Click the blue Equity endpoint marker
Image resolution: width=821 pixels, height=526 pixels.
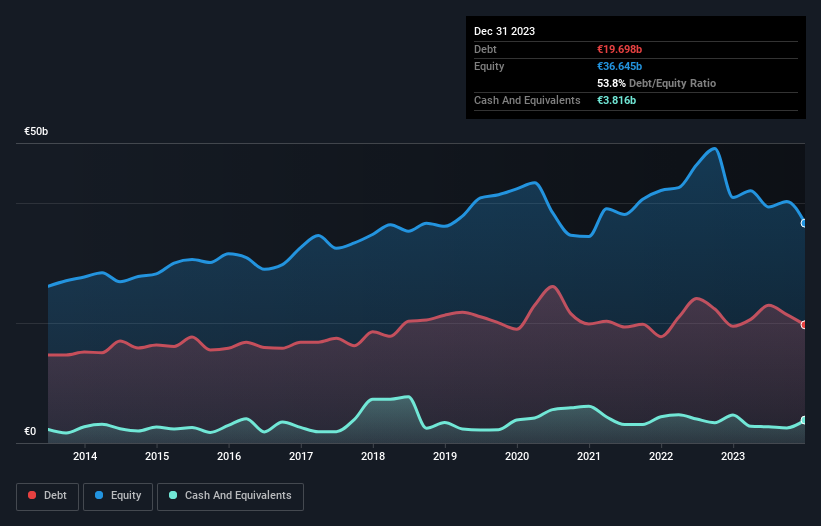(804, 223)
